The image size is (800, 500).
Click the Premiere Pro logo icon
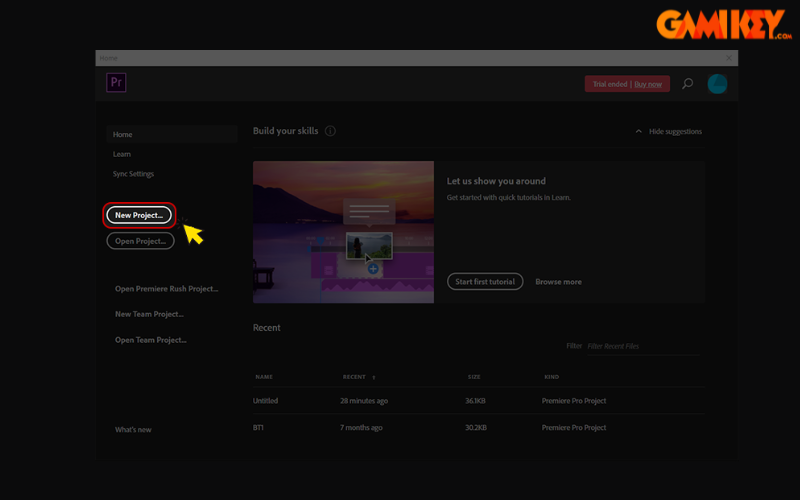tap(116, 83)
